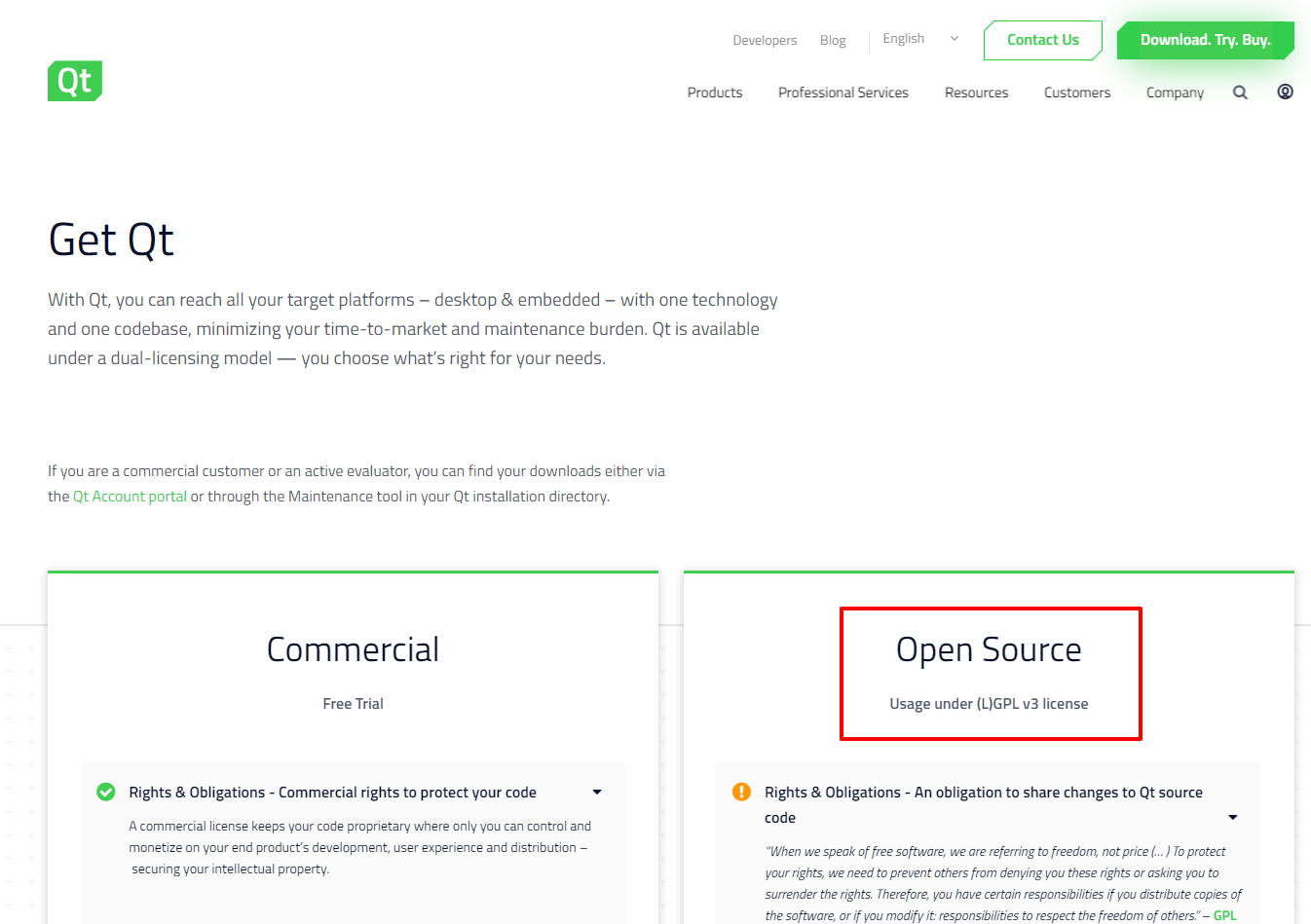
Task: Collapse Open Source Rights & Obligations arrow
Action: 1232,818
